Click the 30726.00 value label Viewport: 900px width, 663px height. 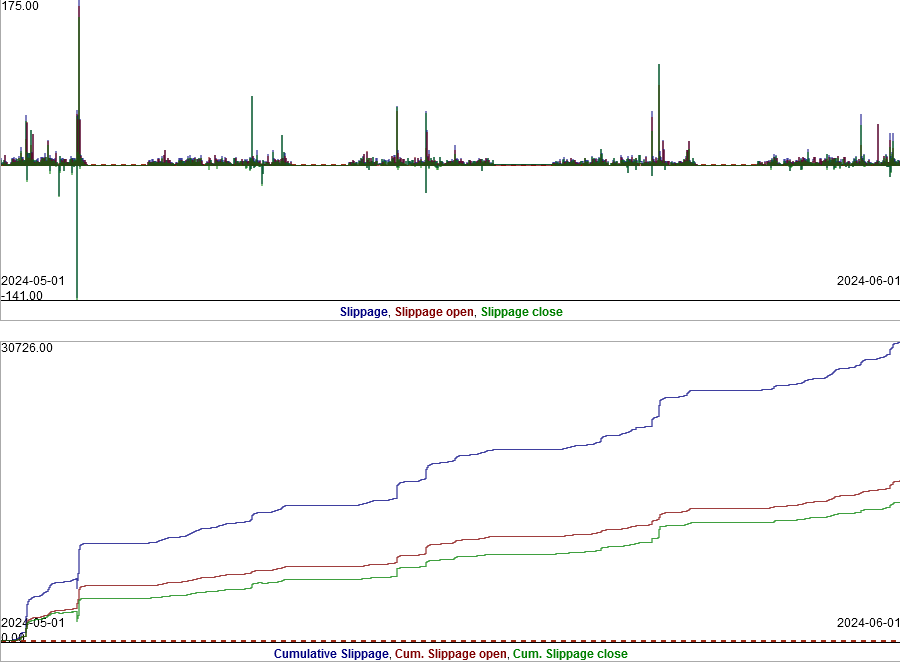[x=25, y=345]
